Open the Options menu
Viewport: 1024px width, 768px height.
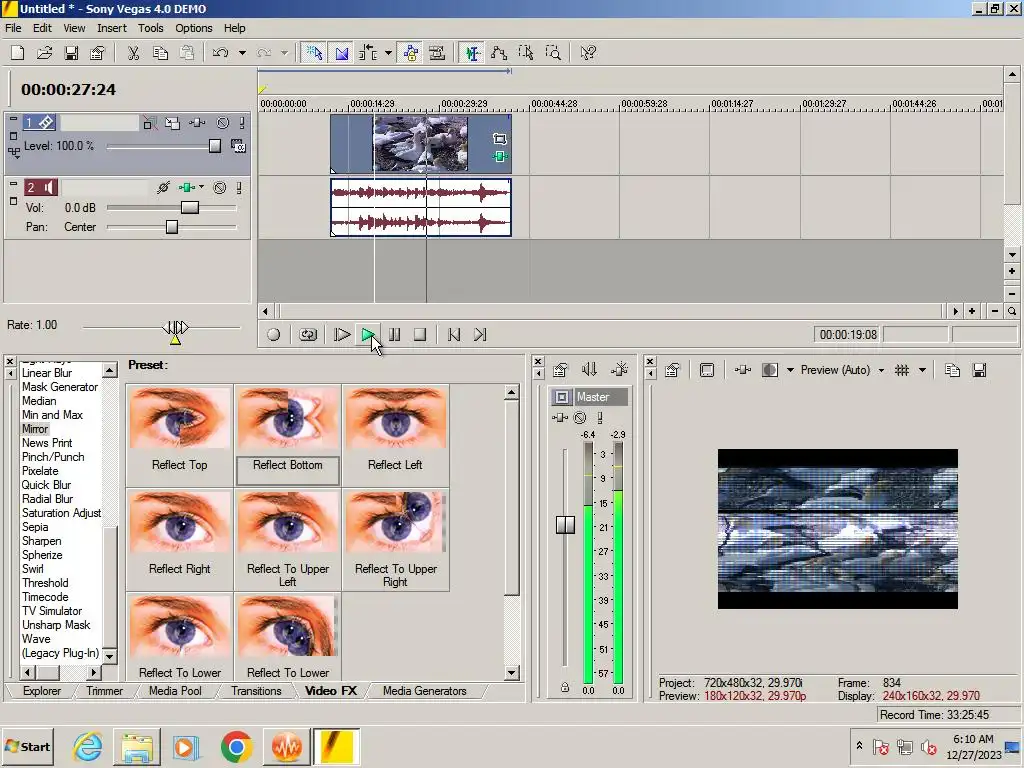click(193, 28)
